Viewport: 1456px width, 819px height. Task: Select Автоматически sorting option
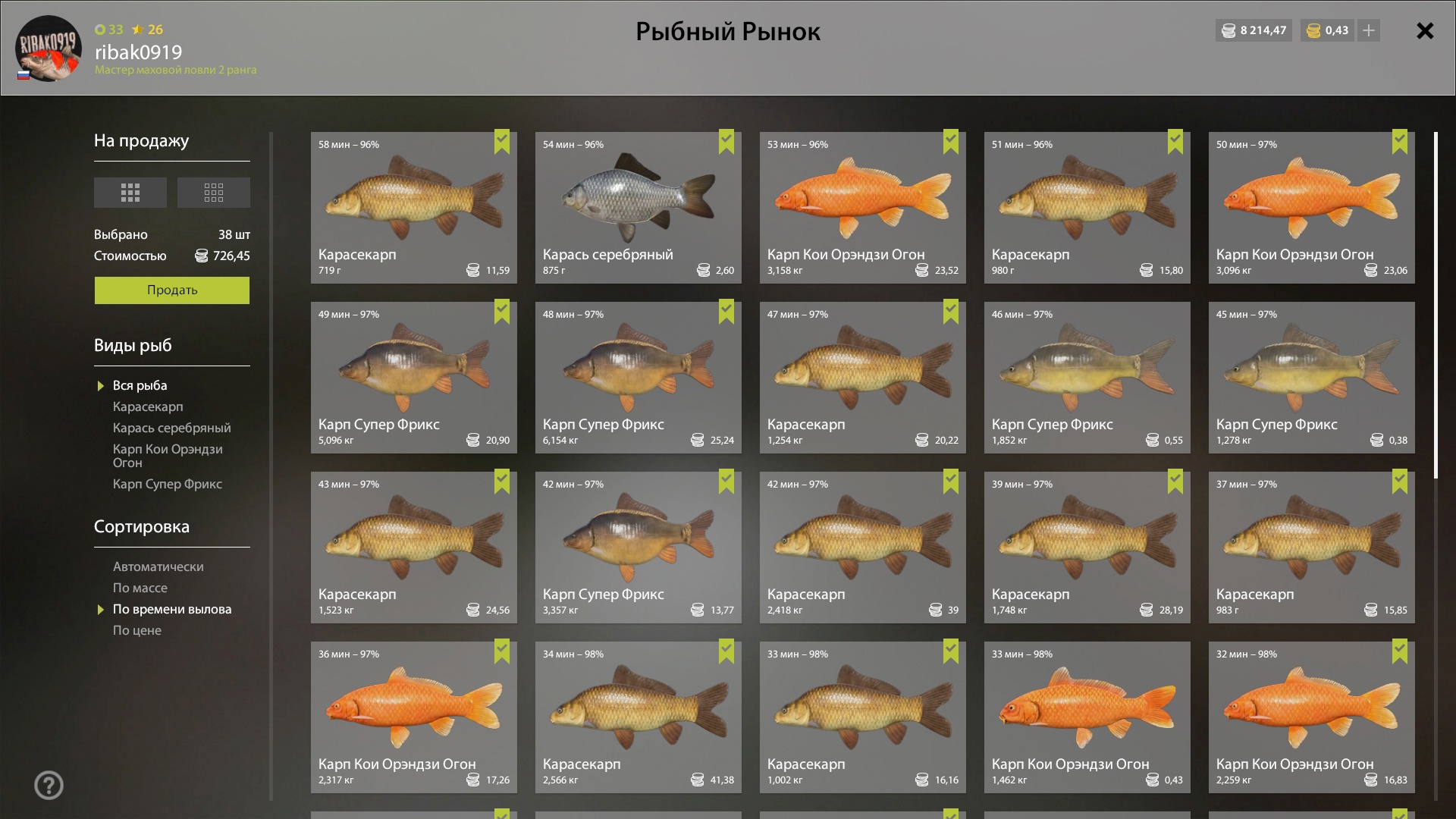(158, 566)
